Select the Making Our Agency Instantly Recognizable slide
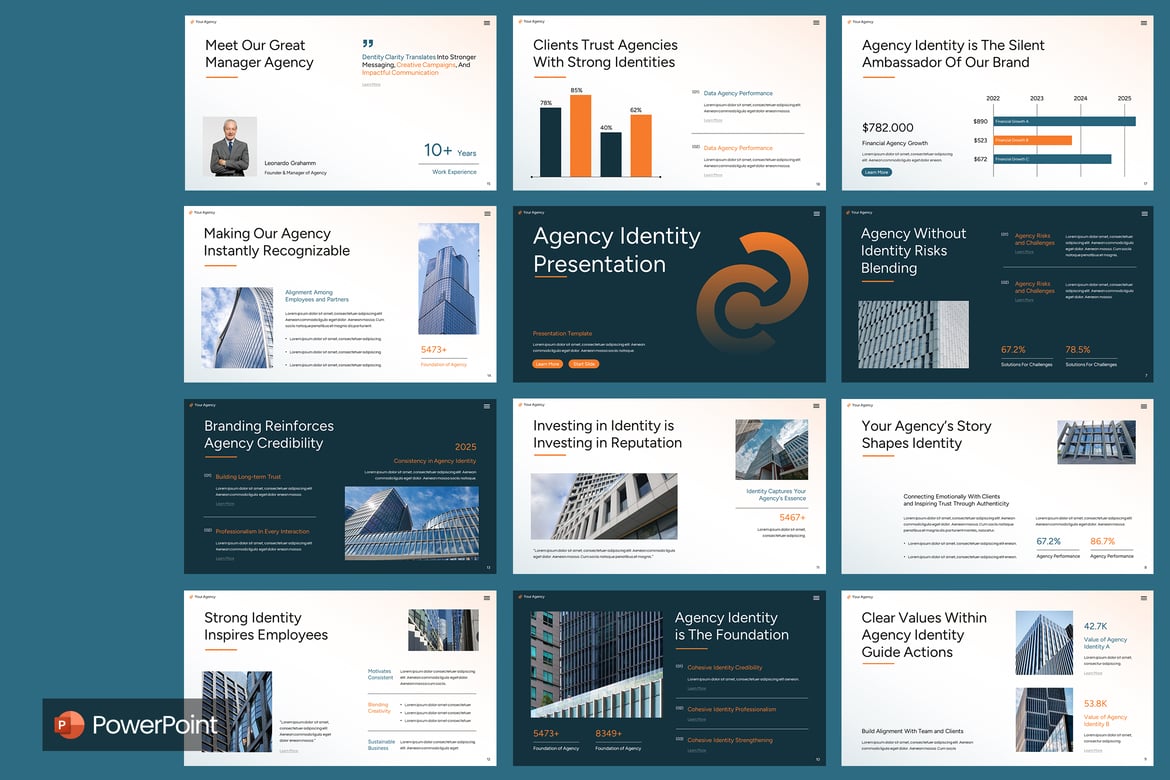 (340, 294)
